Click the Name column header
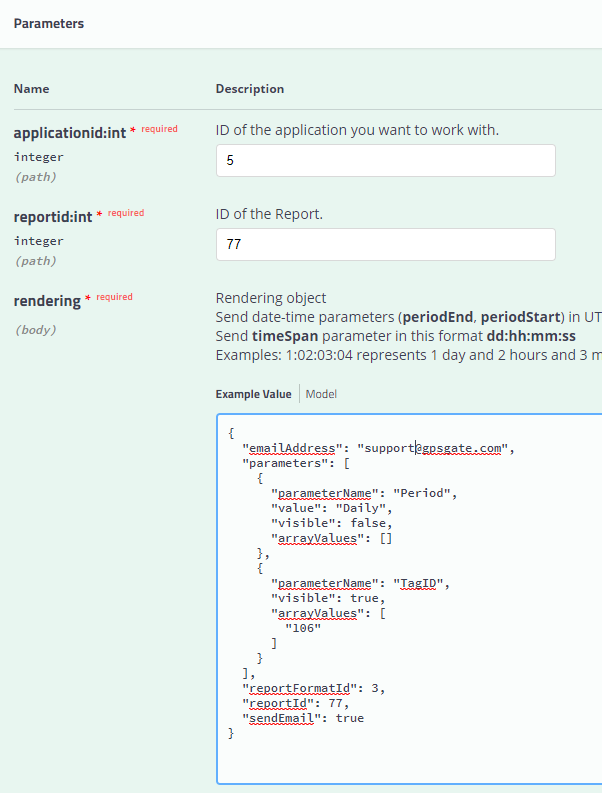602x793 pixels. [x=31, y=89]
